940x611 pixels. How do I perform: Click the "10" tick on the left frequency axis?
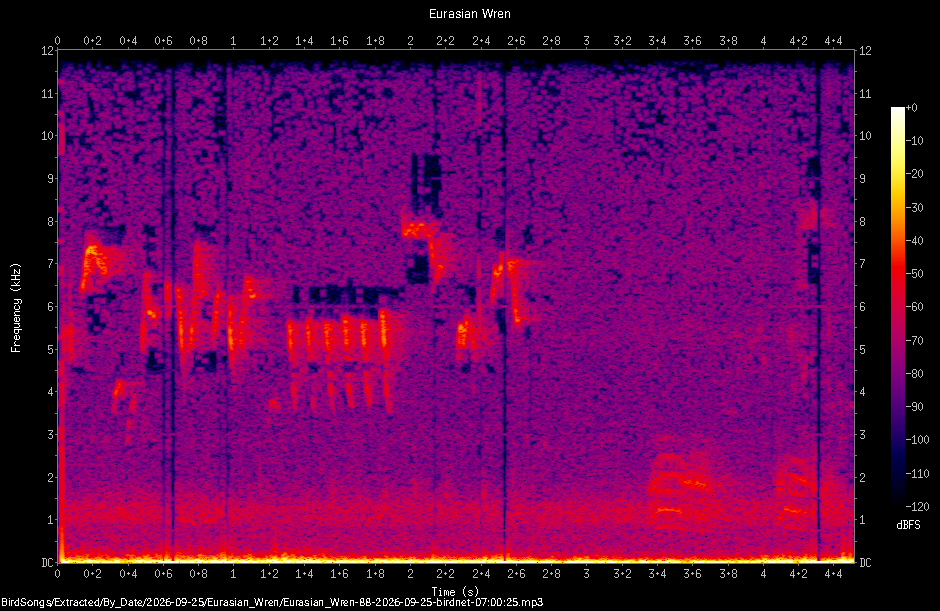pyautogui.click(x=47, y=136)
